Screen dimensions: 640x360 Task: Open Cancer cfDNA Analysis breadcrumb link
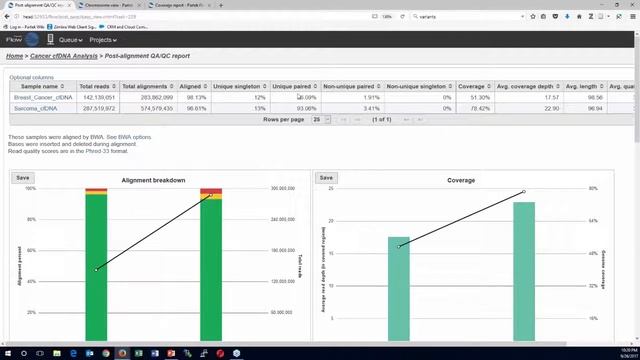point(64,56)
